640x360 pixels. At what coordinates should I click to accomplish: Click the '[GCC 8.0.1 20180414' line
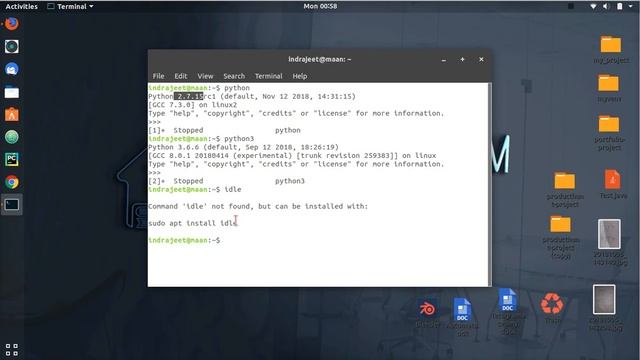coord(292,156)
